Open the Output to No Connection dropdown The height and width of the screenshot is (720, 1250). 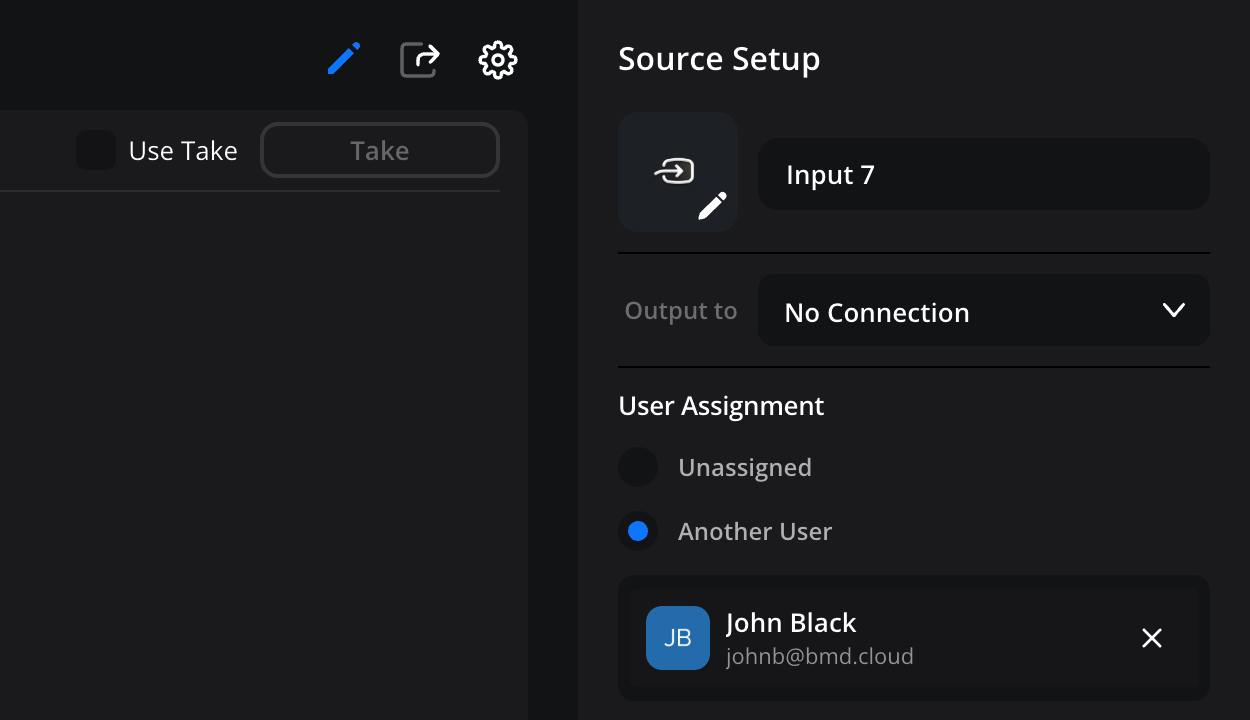[984, 311]
